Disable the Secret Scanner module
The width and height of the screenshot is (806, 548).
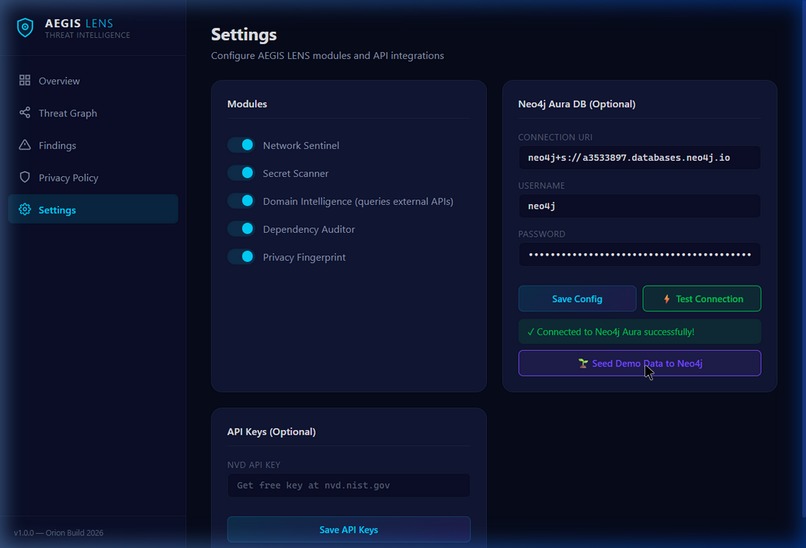pos(241,173)
